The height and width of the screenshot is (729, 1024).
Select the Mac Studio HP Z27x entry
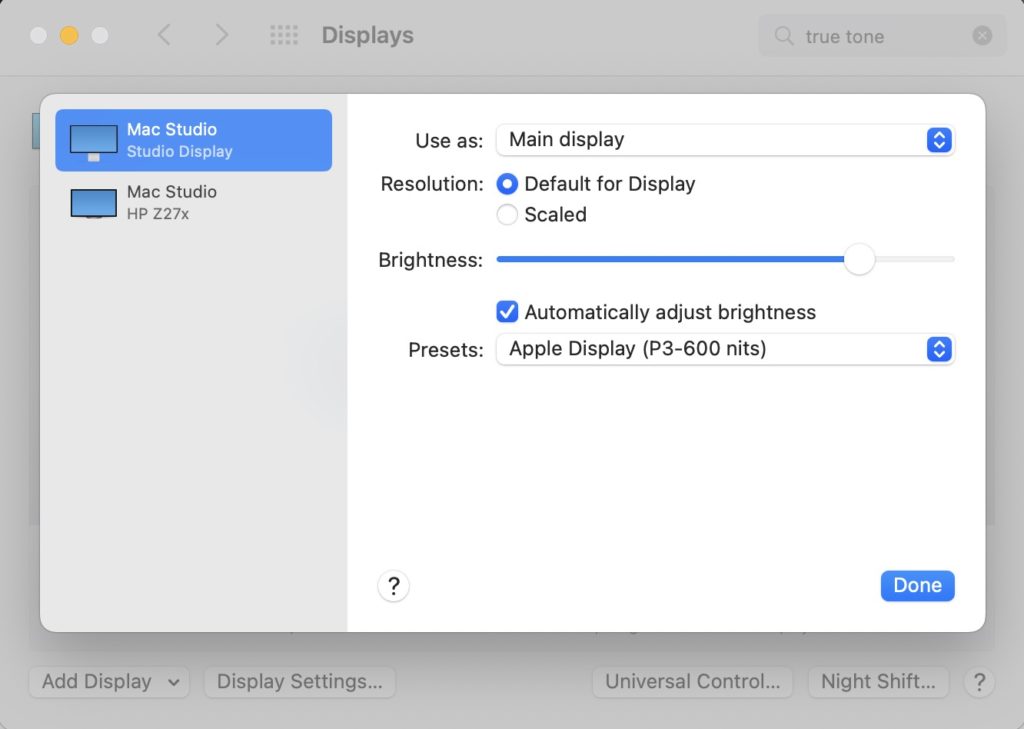(193, 202)
